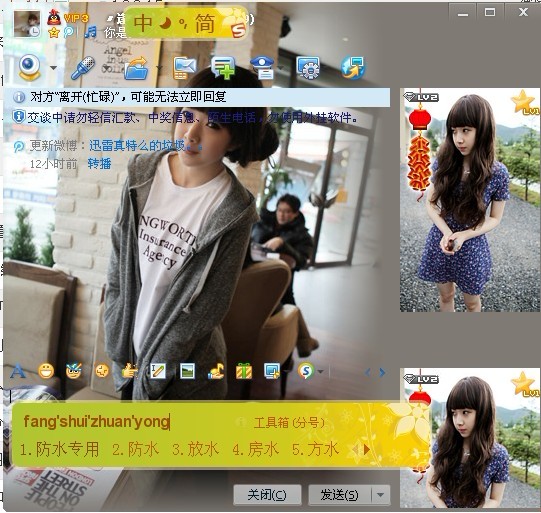
Task: Toggle 中 Chinese/English input mode
Action: tap(143, 23)
